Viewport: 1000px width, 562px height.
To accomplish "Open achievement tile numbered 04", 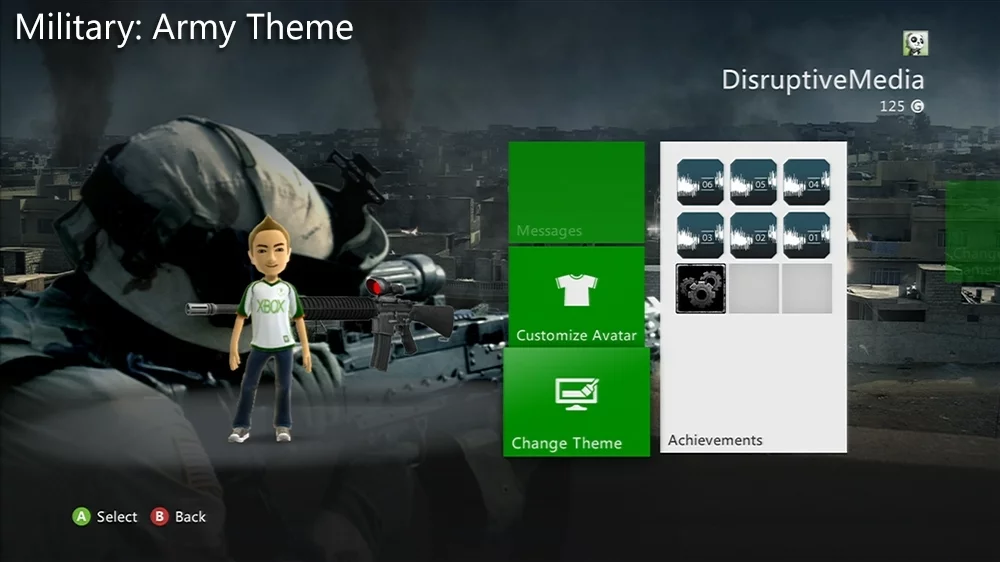I will tap(807, 182).
